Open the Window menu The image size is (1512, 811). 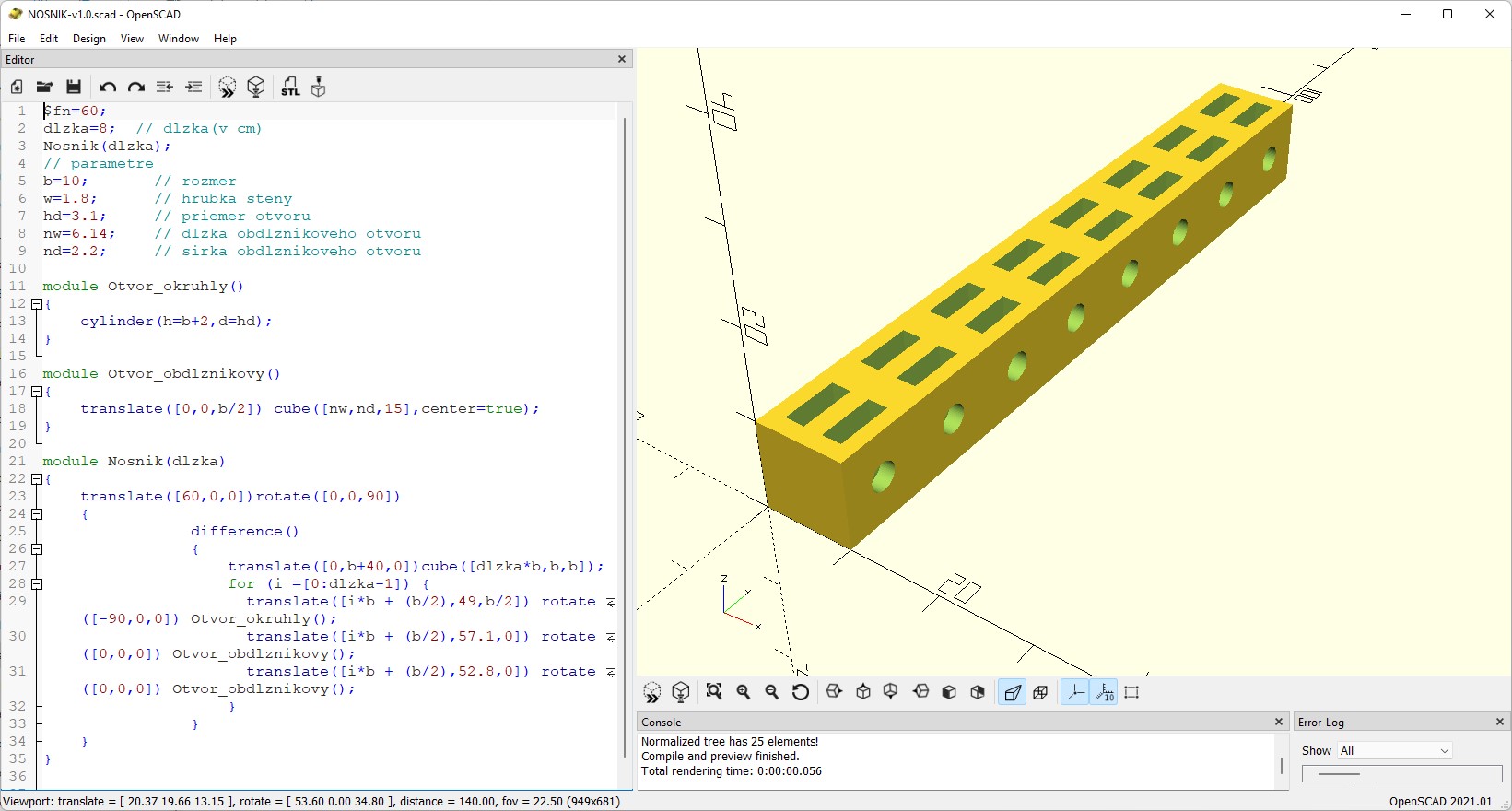coord(178,39)
